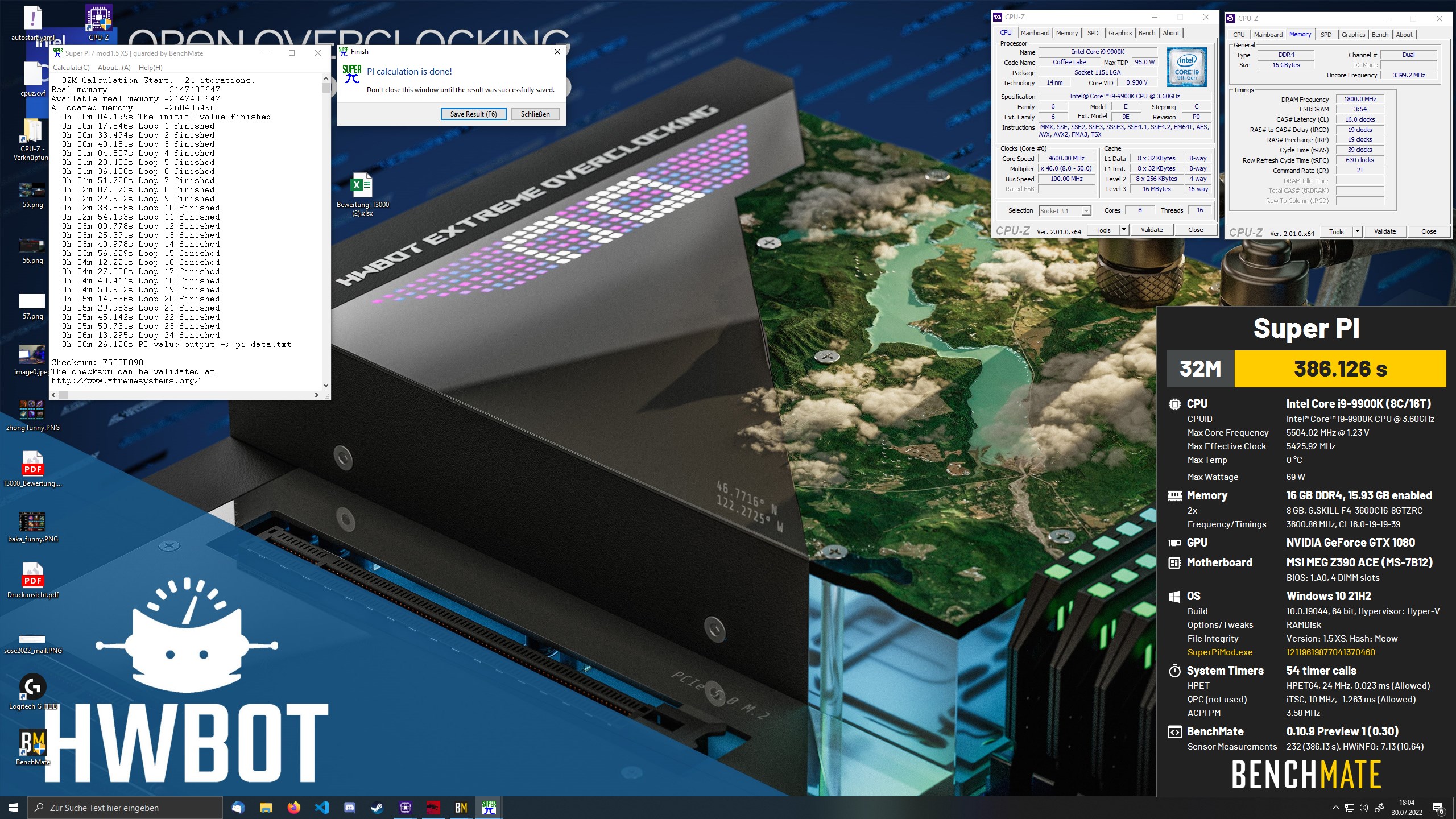Open the 57.png desktop image
Screen dimensions: 1456x819
click(33, 306)
